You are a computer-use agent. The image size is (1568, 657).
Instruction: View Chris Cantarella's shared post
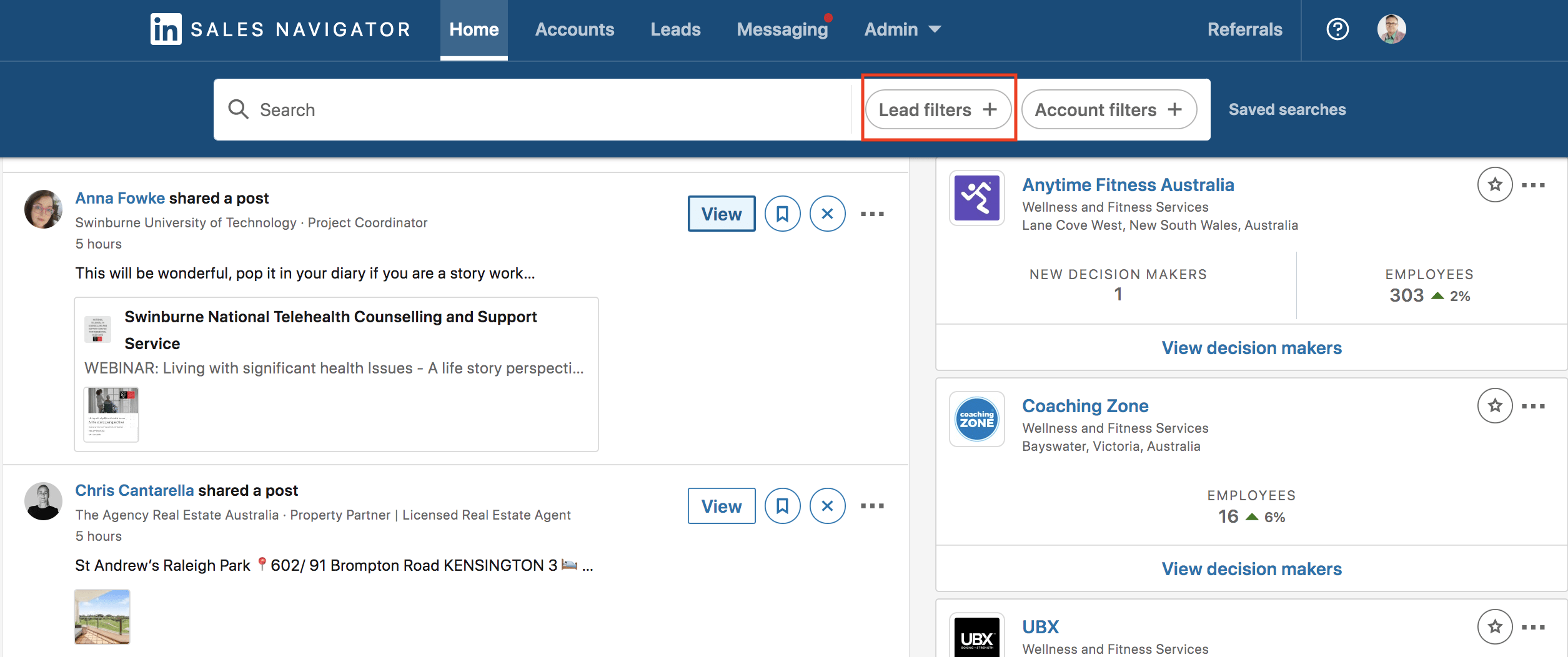(722, 506)
